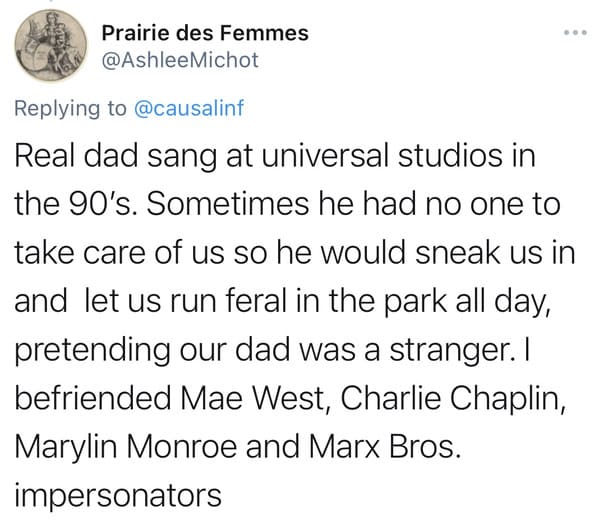
Task: Open the three-dot more options menu
Action: point(576,33)
